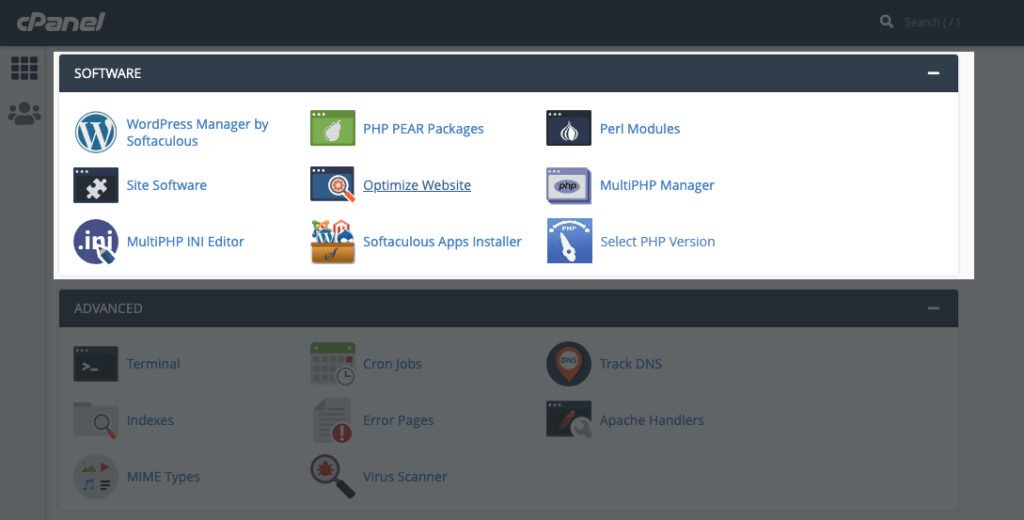This screenshot has width=1024, height=520.
Task: Open the Site Software link
Action: point(167,185)
